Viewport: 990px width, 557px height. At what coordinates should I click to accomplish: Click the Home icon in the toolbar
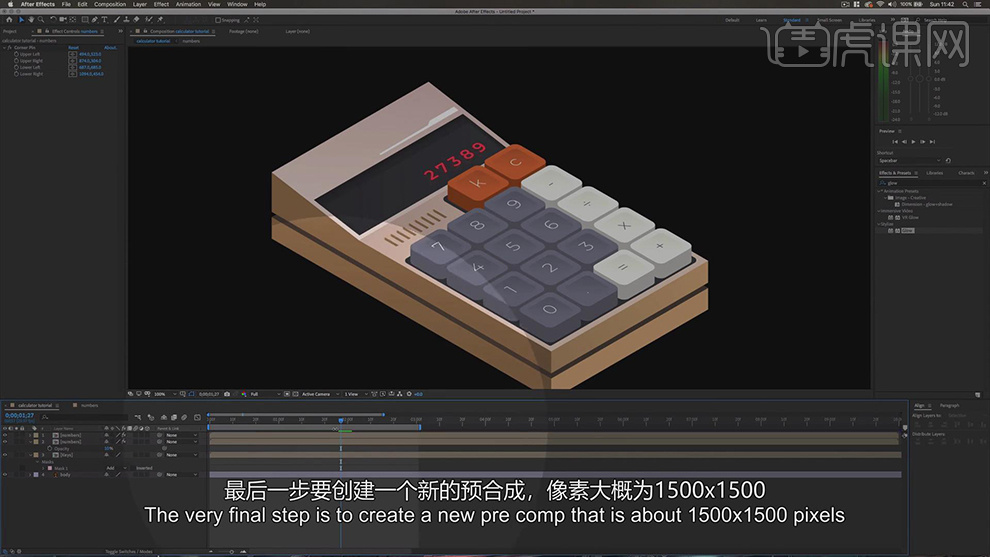(x=9, y=20)
